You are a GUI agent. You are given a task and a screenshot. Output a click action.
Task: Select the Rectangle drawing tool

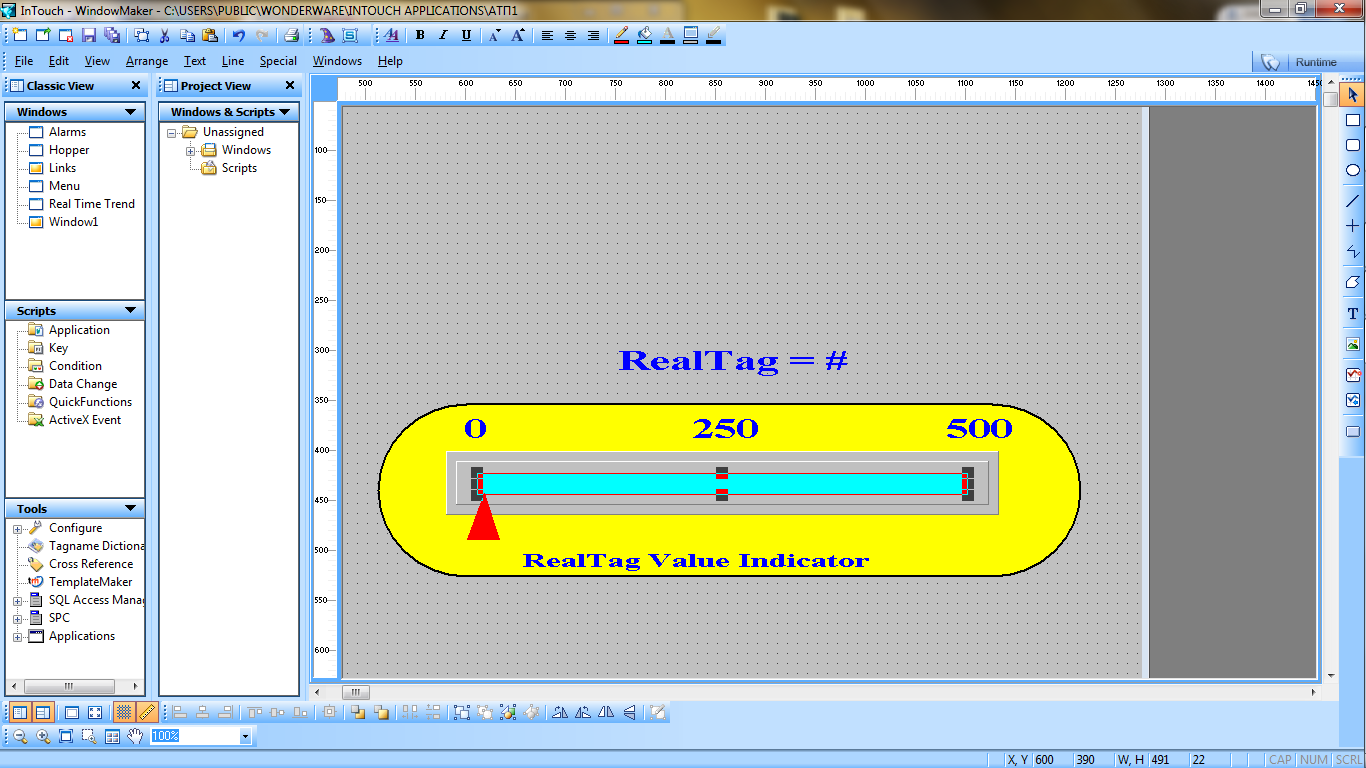click(1353, 120)
